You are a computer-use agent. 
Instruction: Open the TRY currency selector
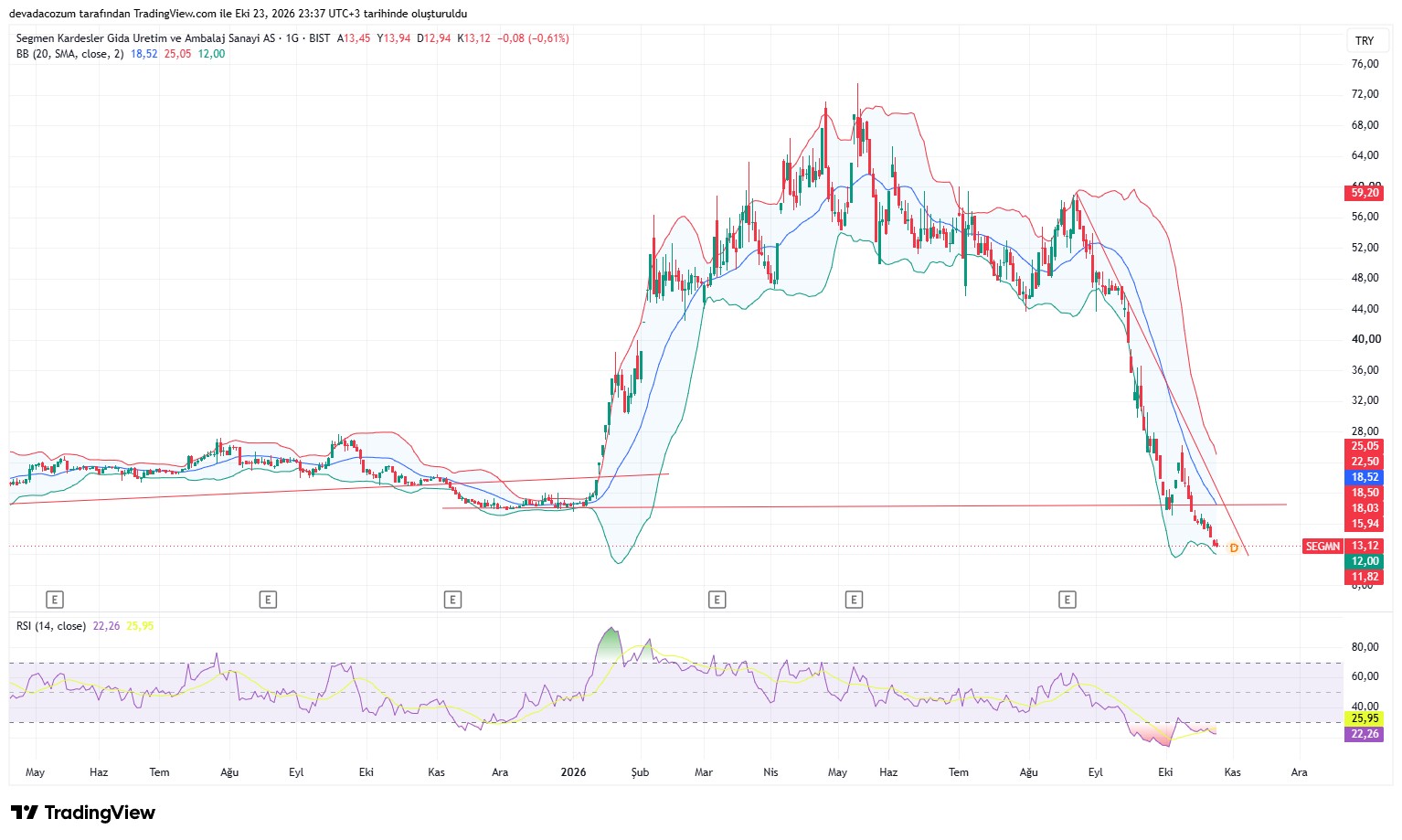[1364, 40]
